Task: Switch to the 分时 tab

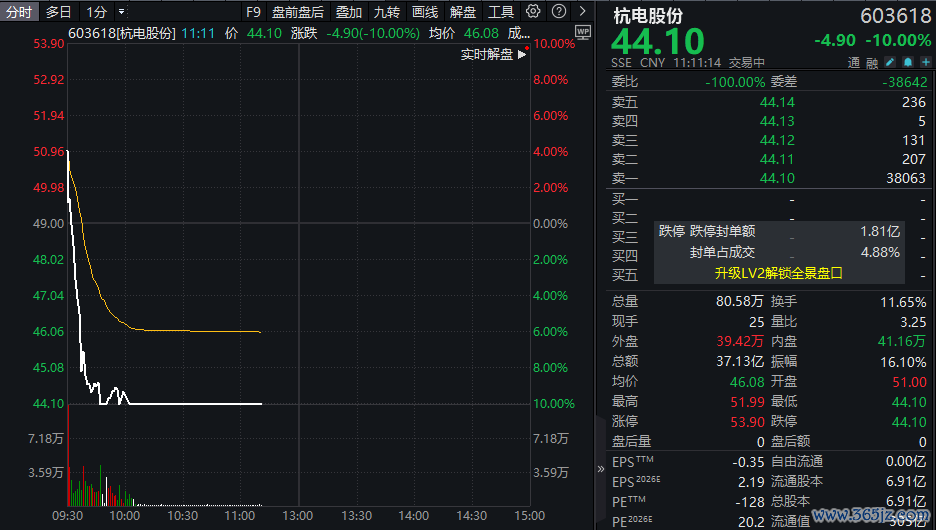Action: click(19, 11)
